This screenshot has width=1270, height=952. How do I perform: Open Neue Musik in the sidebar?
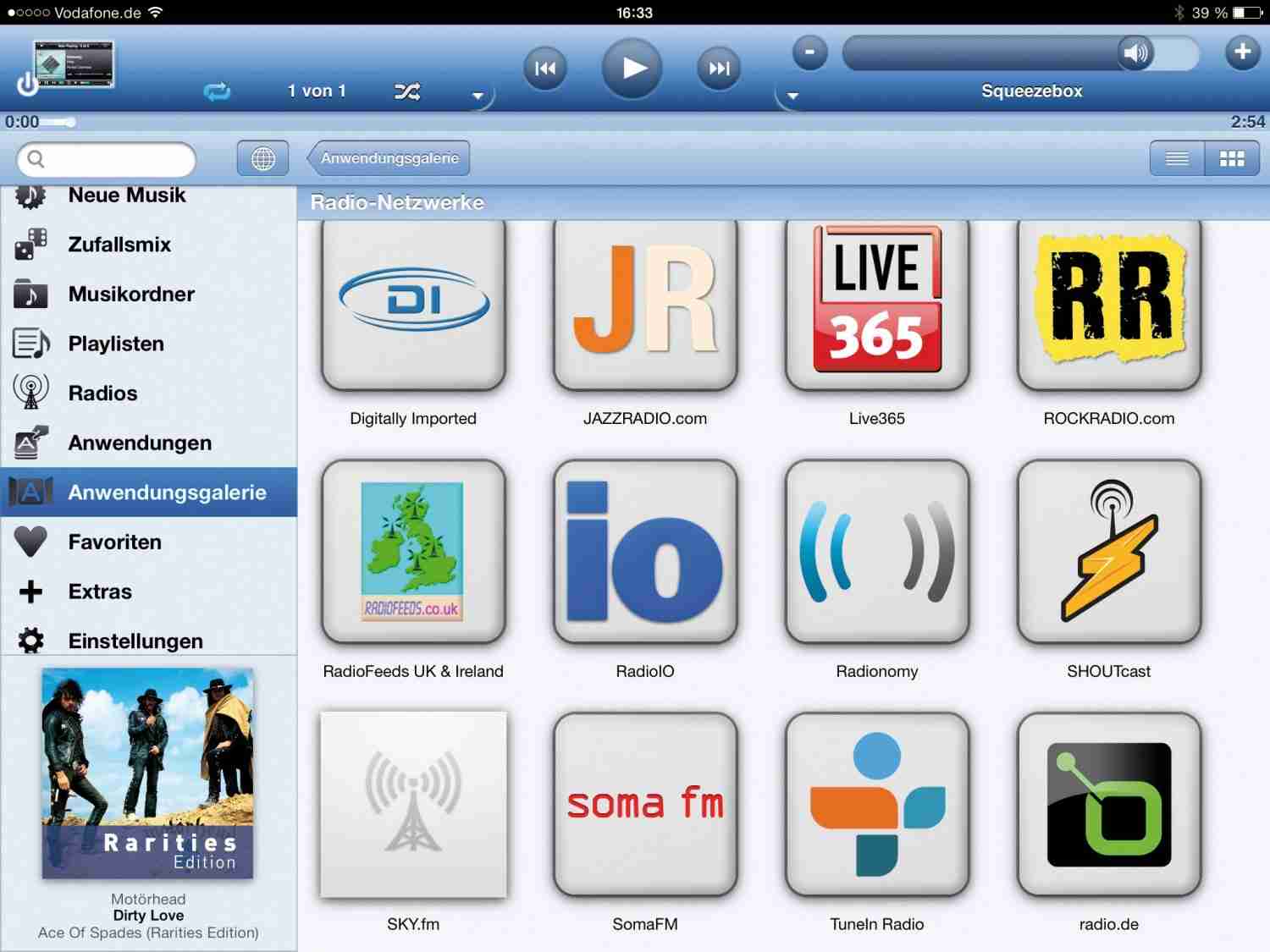point(148,196)
